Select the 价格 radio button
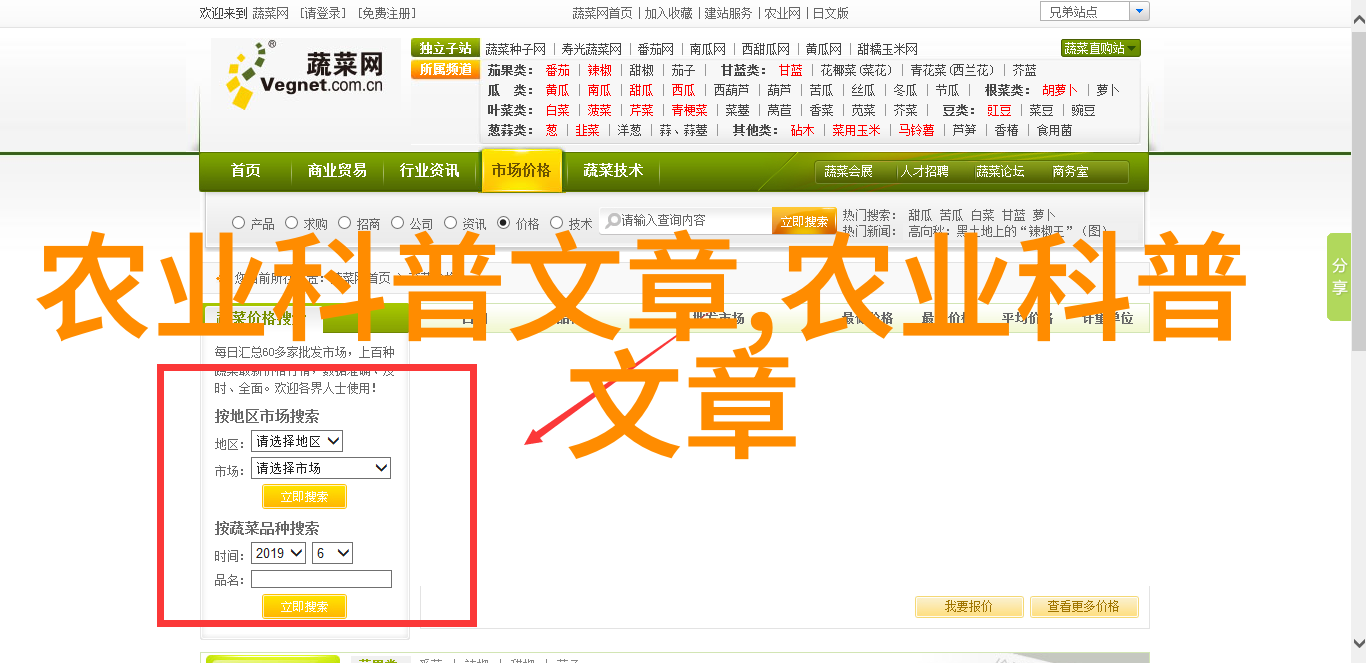The width and height of the screenshot is (1366, 663). coord(503,223)
